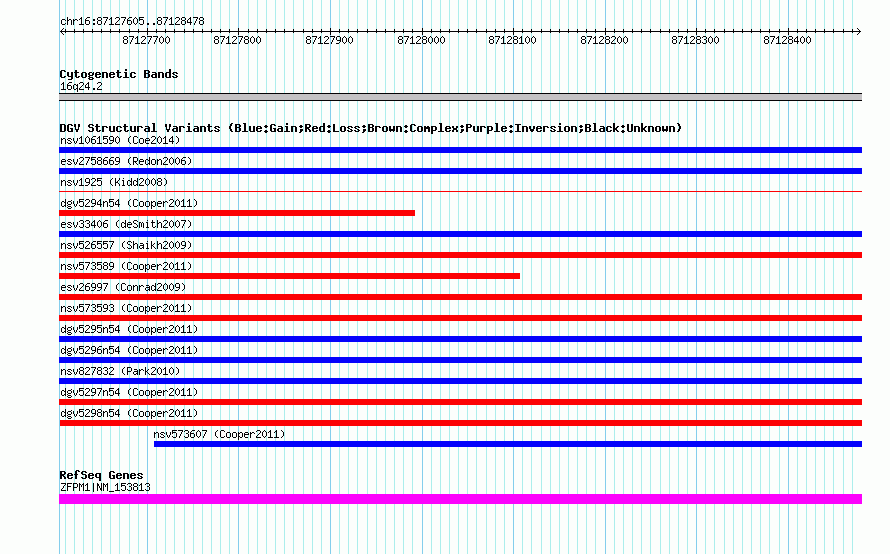Click the blue bar under nsv573607
890x554 pixels.
pos(508,444)
